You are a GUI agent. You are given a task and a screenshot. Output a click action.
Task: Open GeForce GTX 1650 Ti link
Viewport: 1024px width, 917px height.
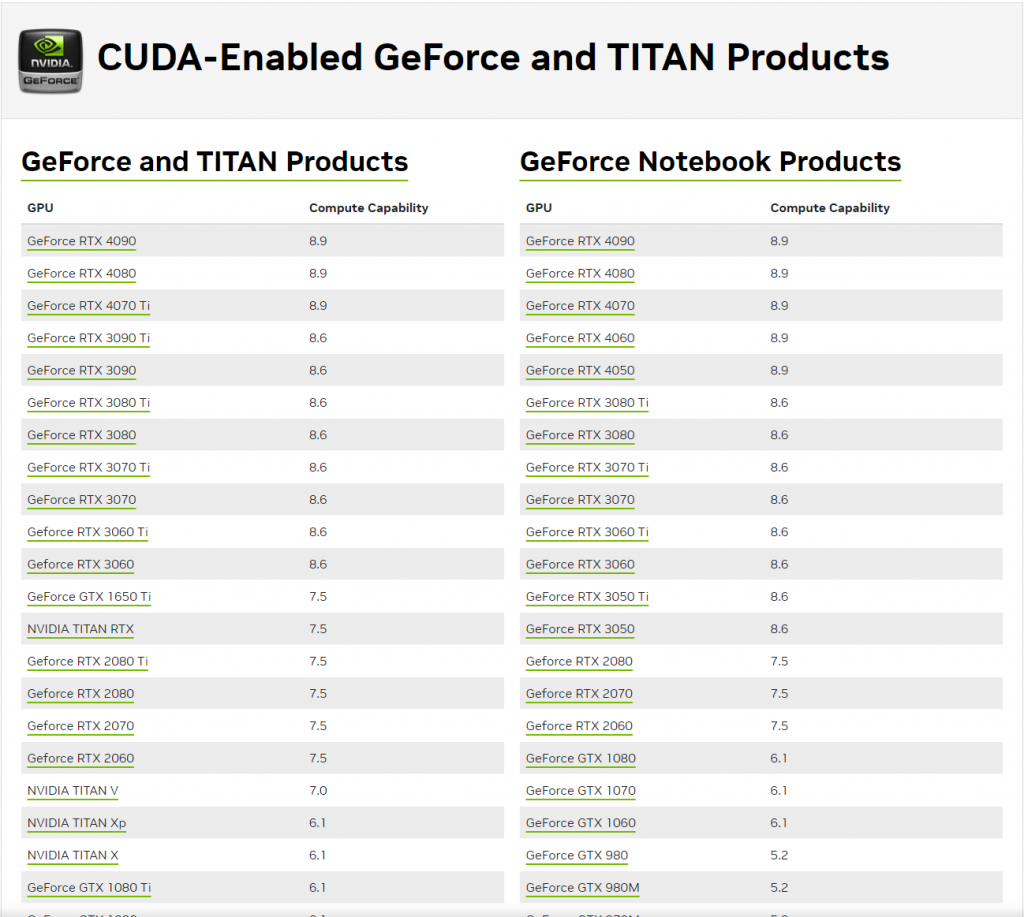pos(89,597)
